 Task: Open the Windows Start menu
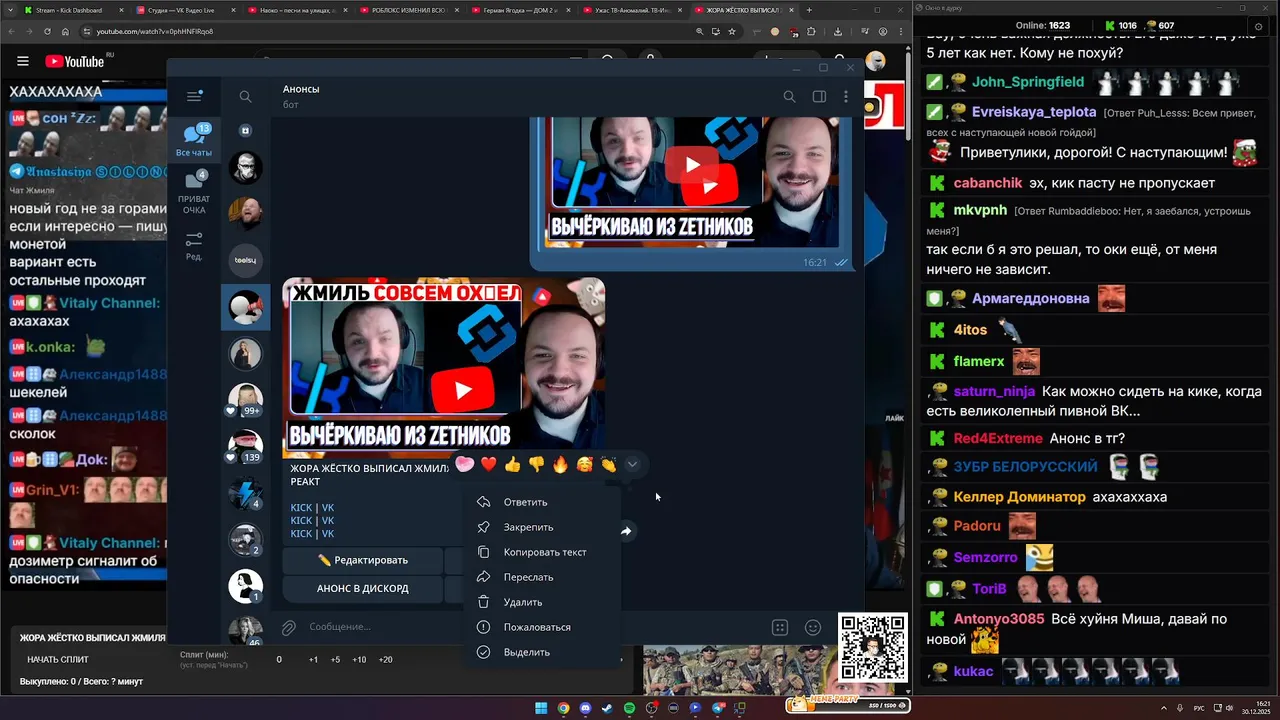(541, 708)
